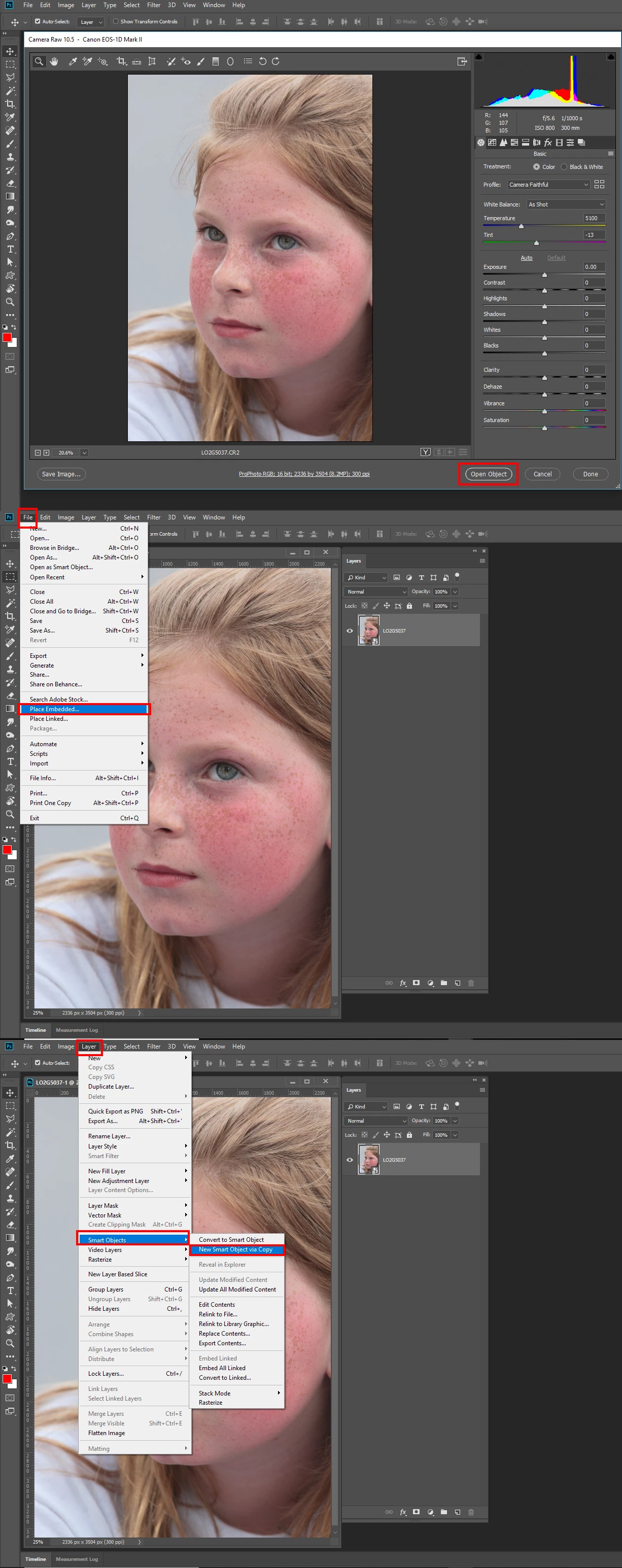
Task: Open the Camera Faithful profile dropdown
Action: point(549,185)
